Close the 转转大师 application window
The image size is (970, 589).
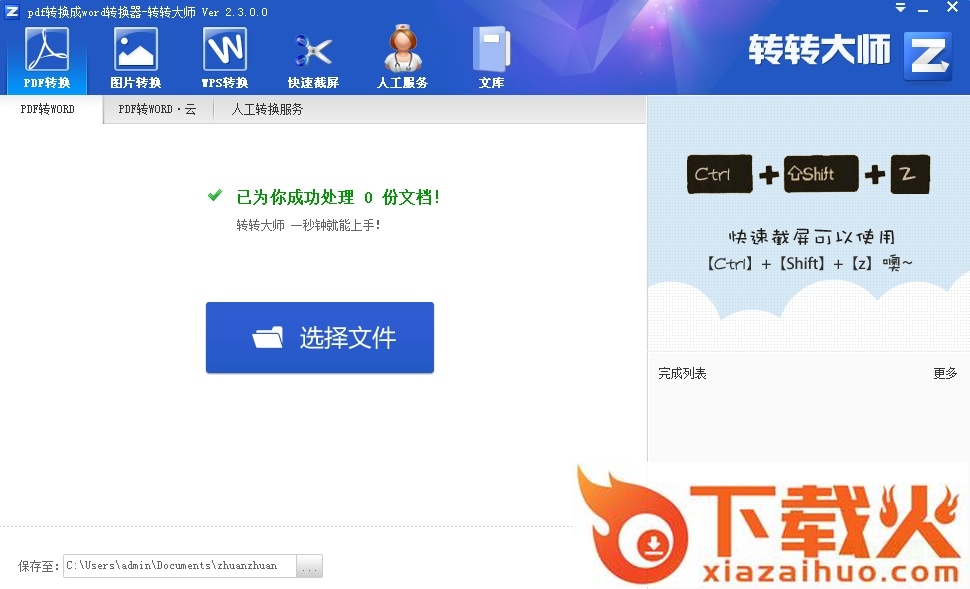pos(953,8)
